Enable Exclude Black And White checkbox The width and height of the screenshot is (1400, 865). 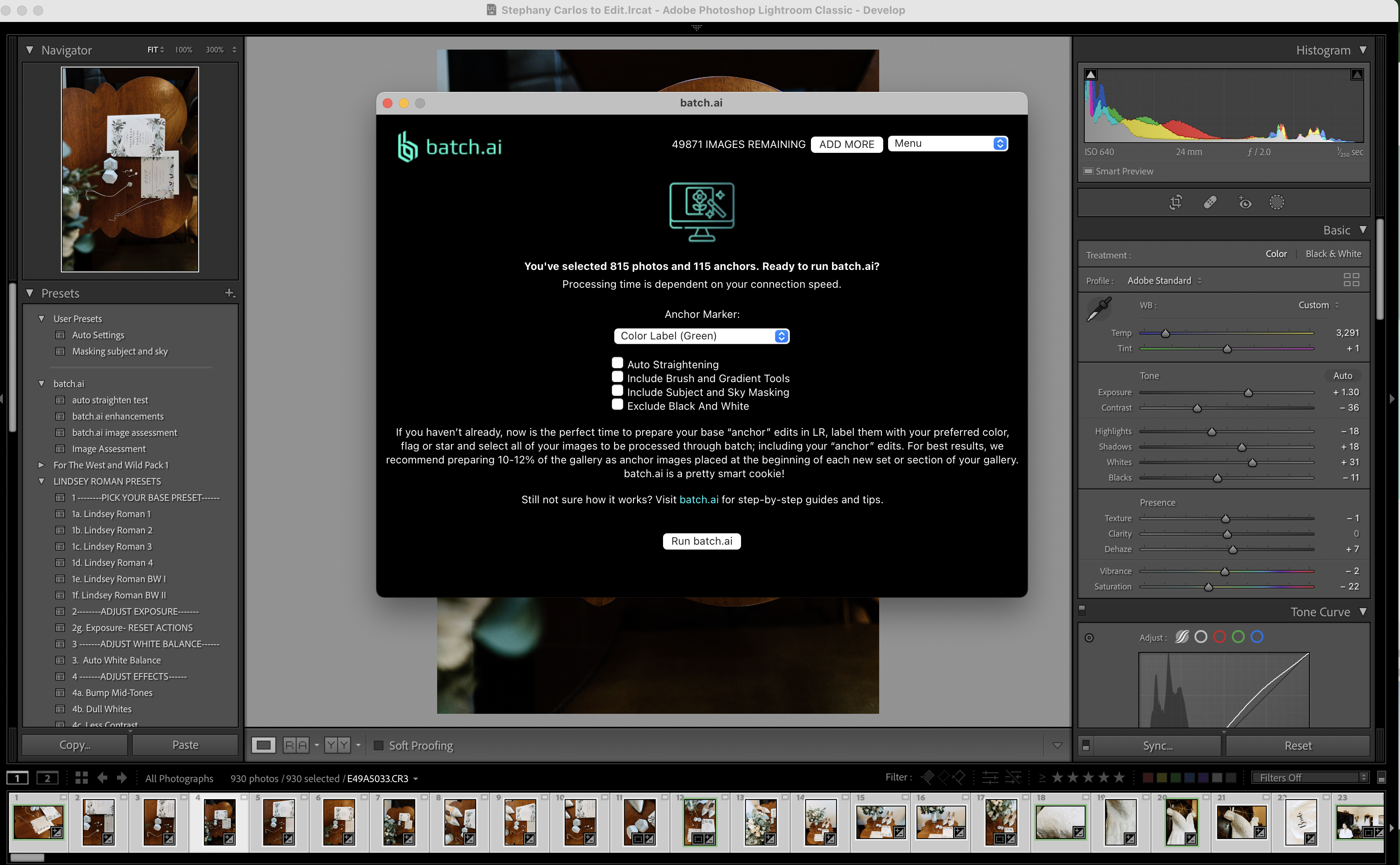[x=618, y=404]
